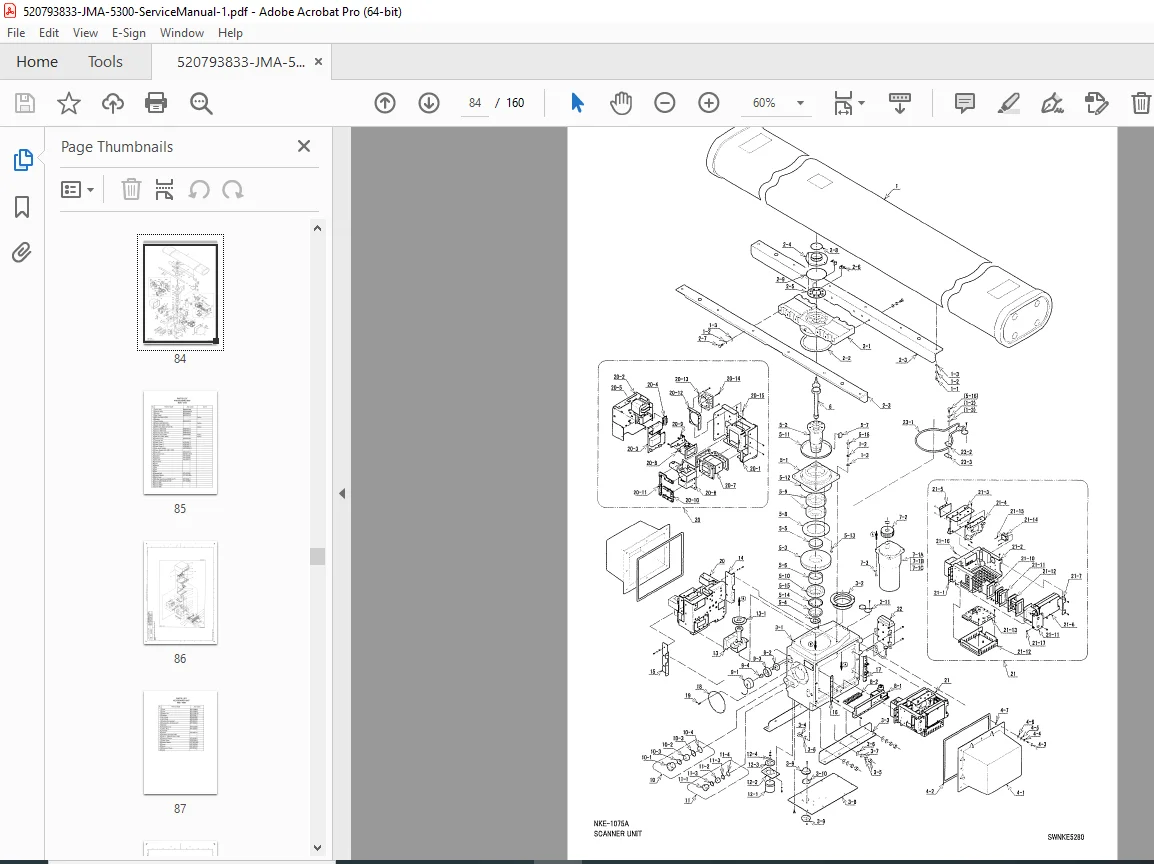The height and width of the screenshot is (864, 1154).
Task: Select page 84 thumbnail
Action: click(x=180, y=293)
